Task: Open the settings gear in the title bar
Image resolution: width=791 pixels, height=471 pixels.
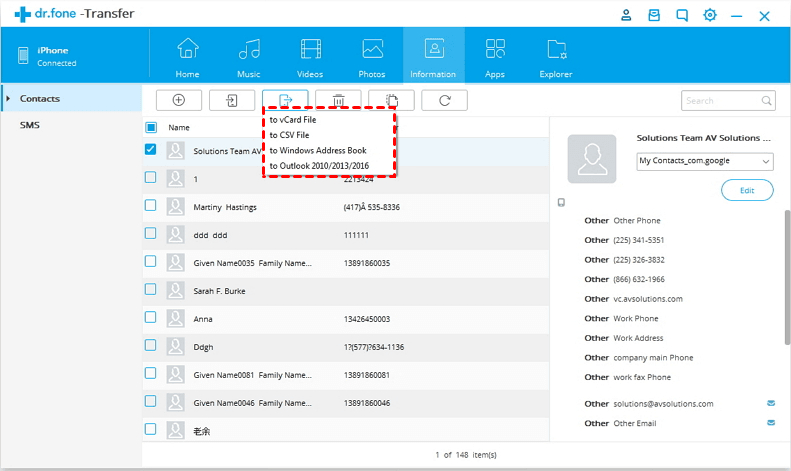Action: (710, 15)
